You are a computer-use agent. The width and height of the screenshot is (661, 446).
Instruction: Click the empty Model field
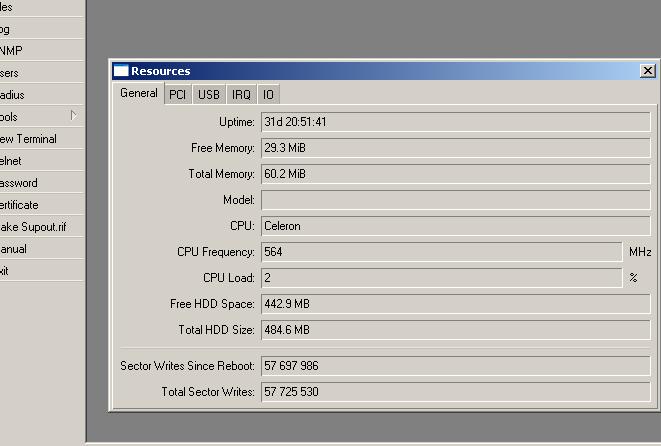[x=456, y=200]
